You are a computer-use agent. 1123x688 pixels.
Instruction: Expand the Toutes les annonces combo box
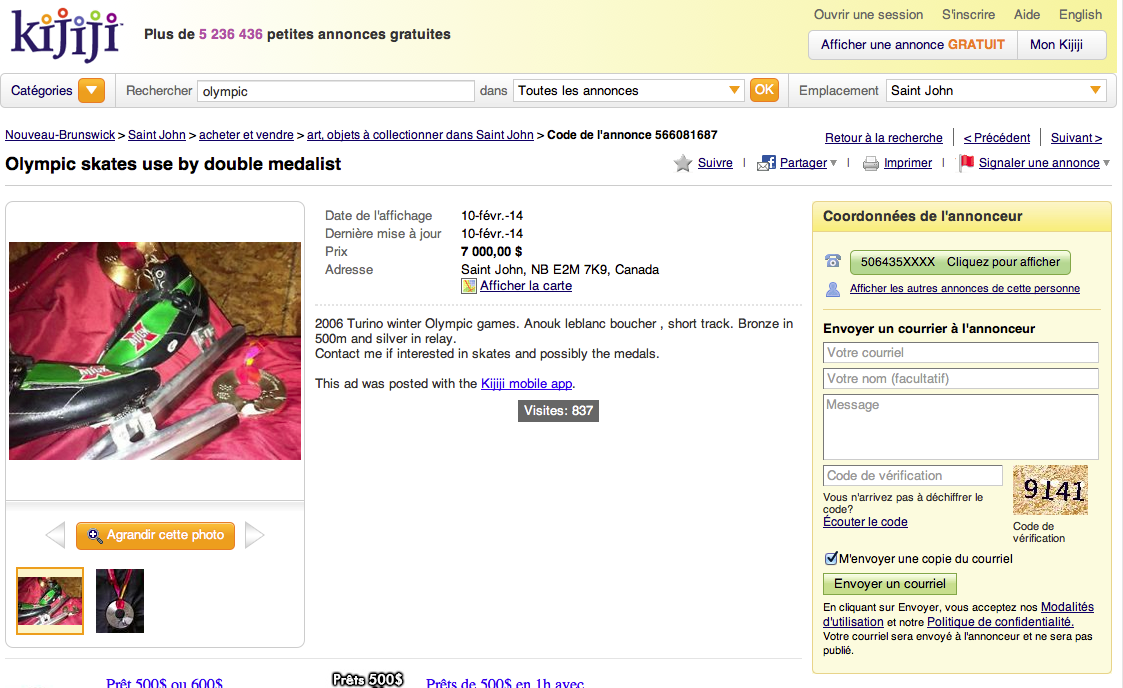[x=628, y=91]
